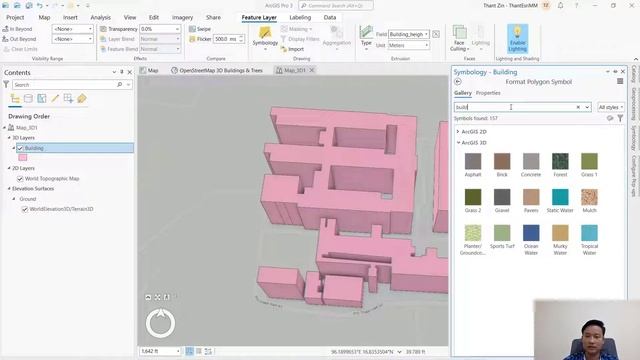Click the search magnifier in Contents
This screenshot has width=640, height=360.
(120, 84)
